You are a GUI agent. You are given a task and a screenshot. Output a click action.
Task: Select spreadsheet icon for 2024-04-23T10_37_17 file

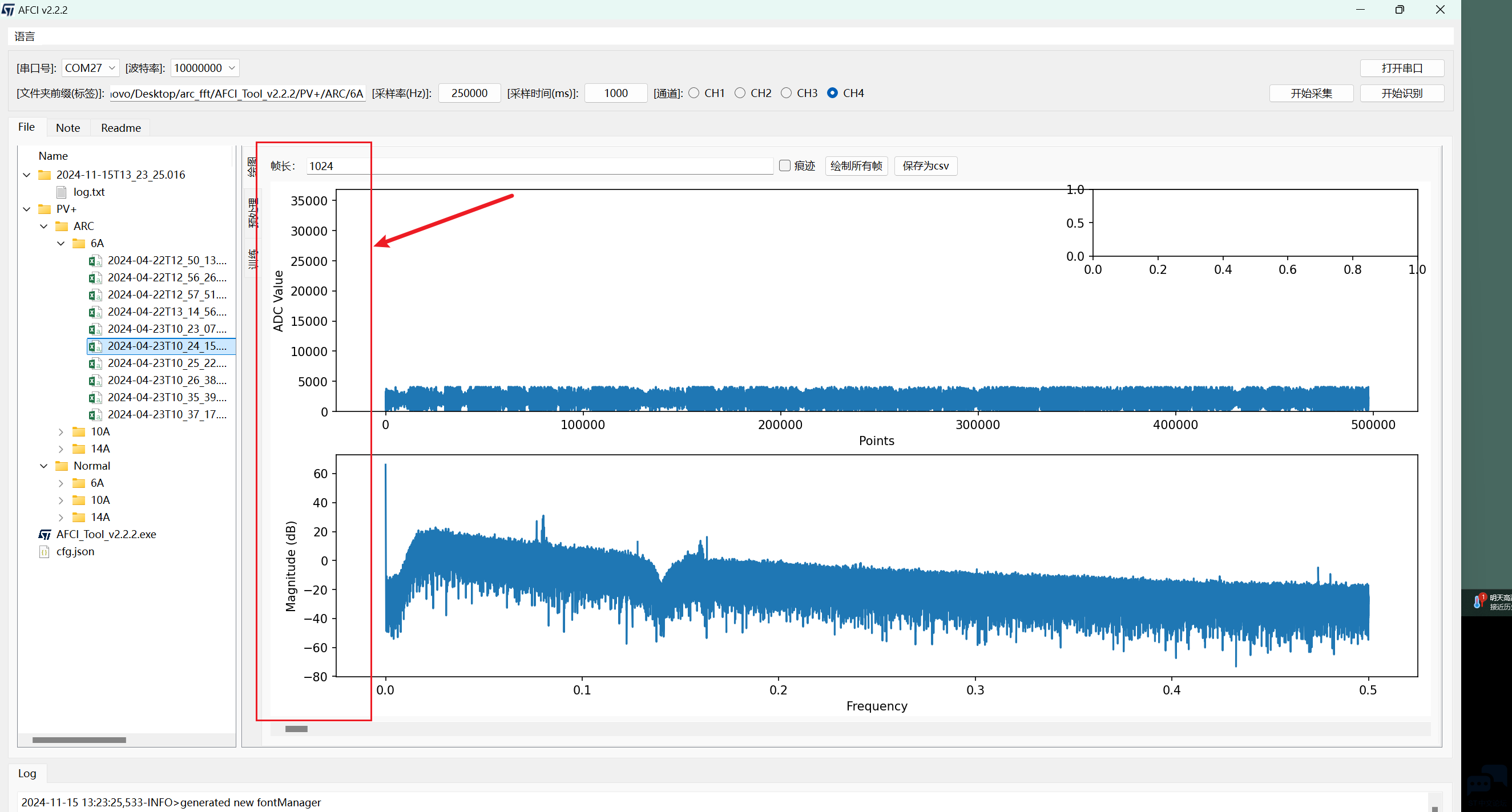[95, 414]
